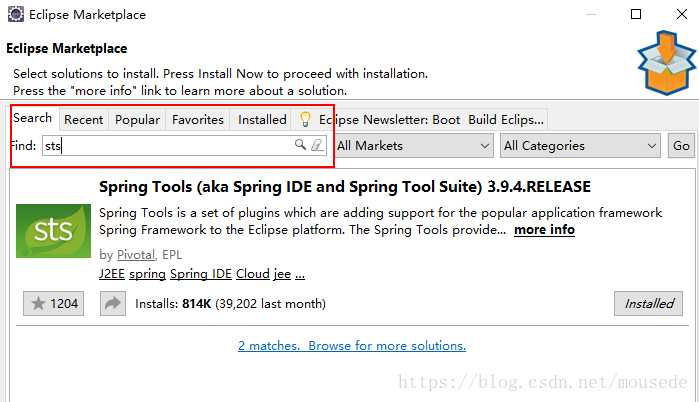Open the Favorites tab
The width and height of the screenshot is (699, 402).
[197, 119]
